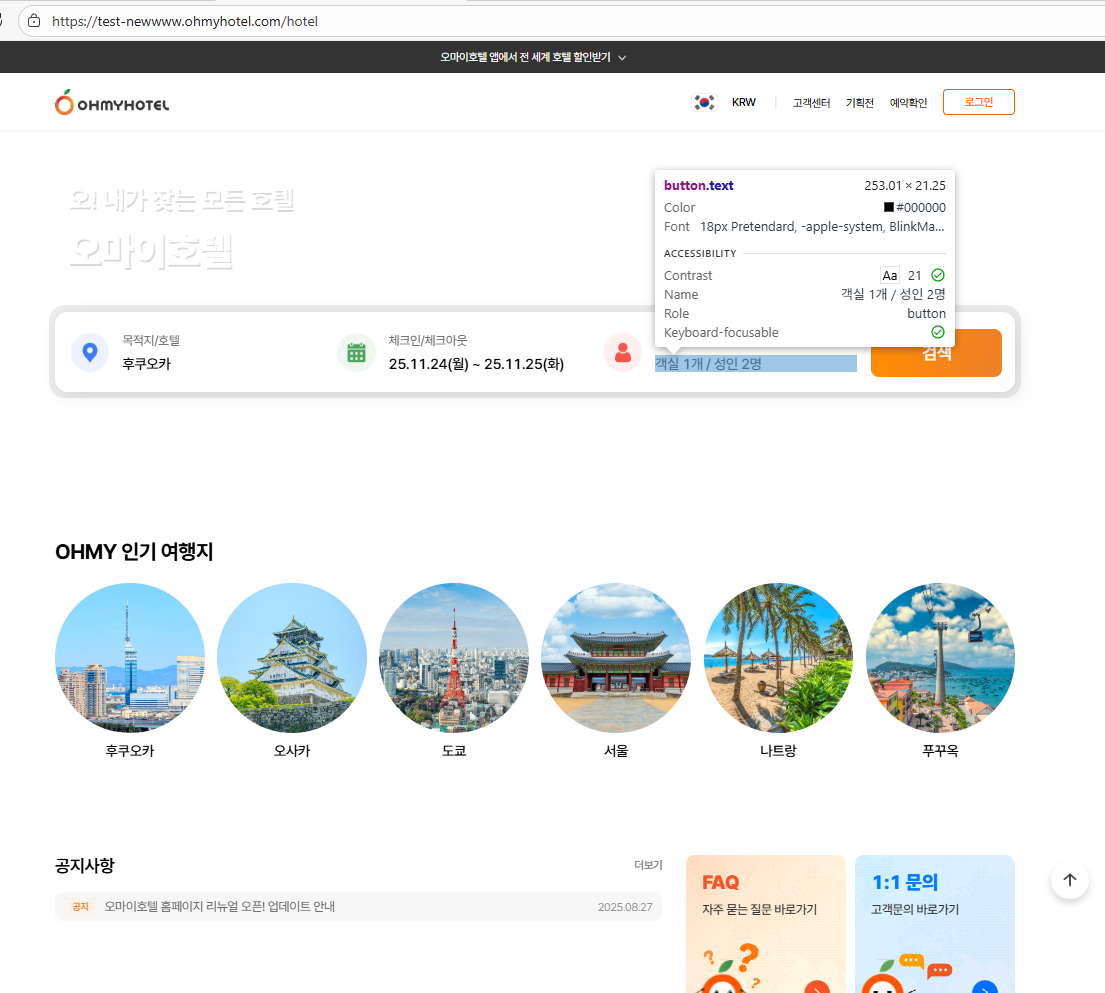The height and width of the screenshot is (993, 1105).
Task: Click the 목적지/호텔 label
Action: (151, 340)
